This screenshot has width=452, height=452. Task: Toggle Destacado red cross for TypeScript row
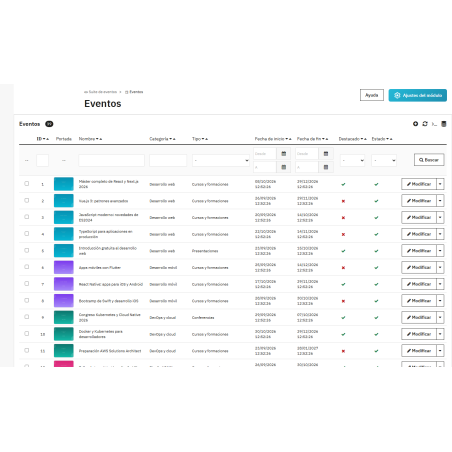[343, 234]
